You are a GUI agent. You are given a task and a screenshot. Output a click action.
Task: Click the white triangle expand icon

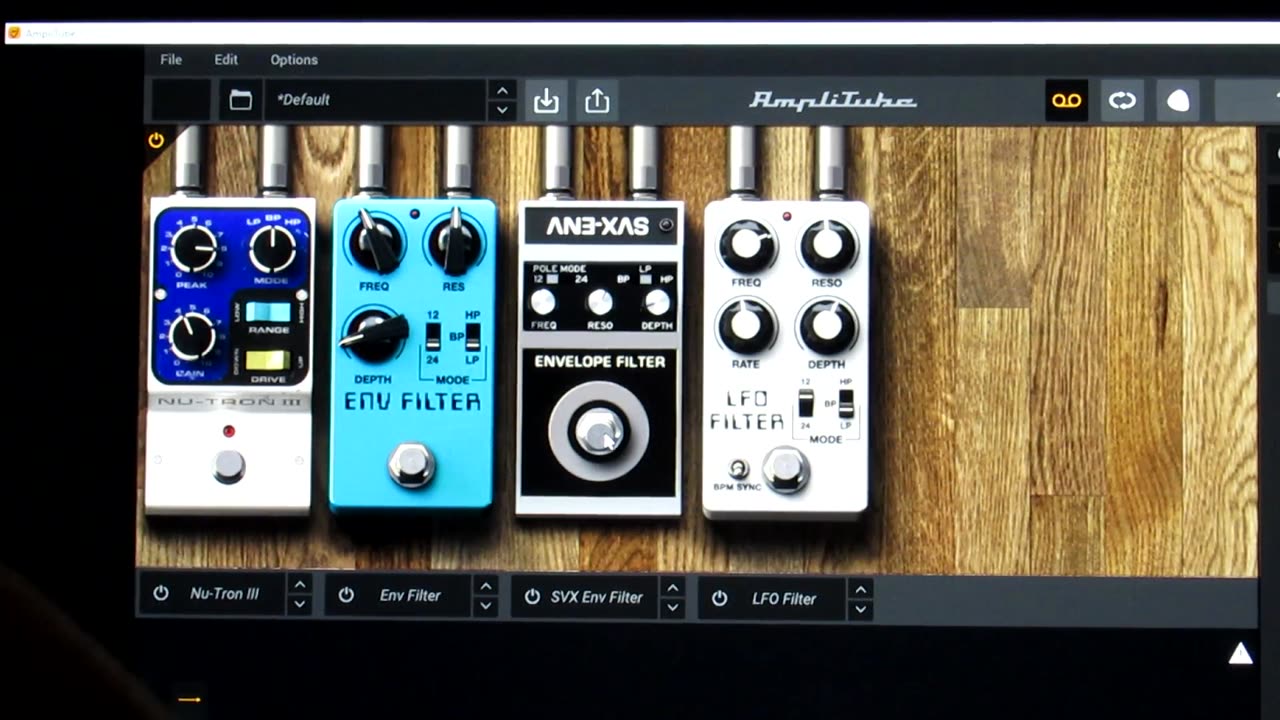(x=1240, y=654)
